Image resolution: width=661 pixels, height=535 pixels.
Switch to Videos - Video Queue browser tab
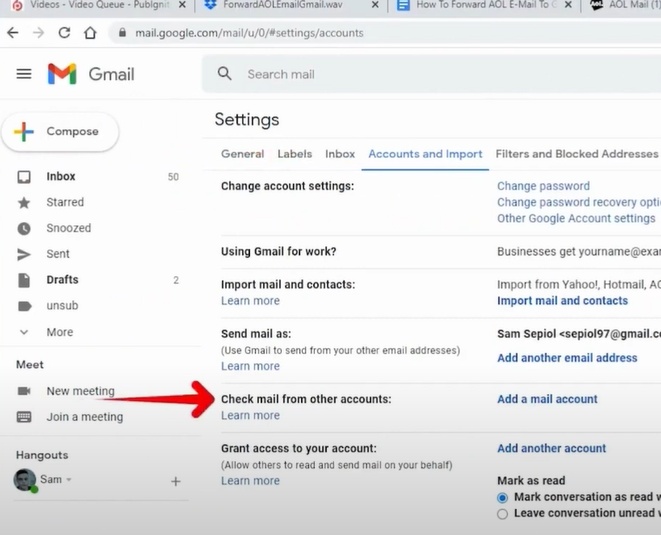[x=100, y=5]
